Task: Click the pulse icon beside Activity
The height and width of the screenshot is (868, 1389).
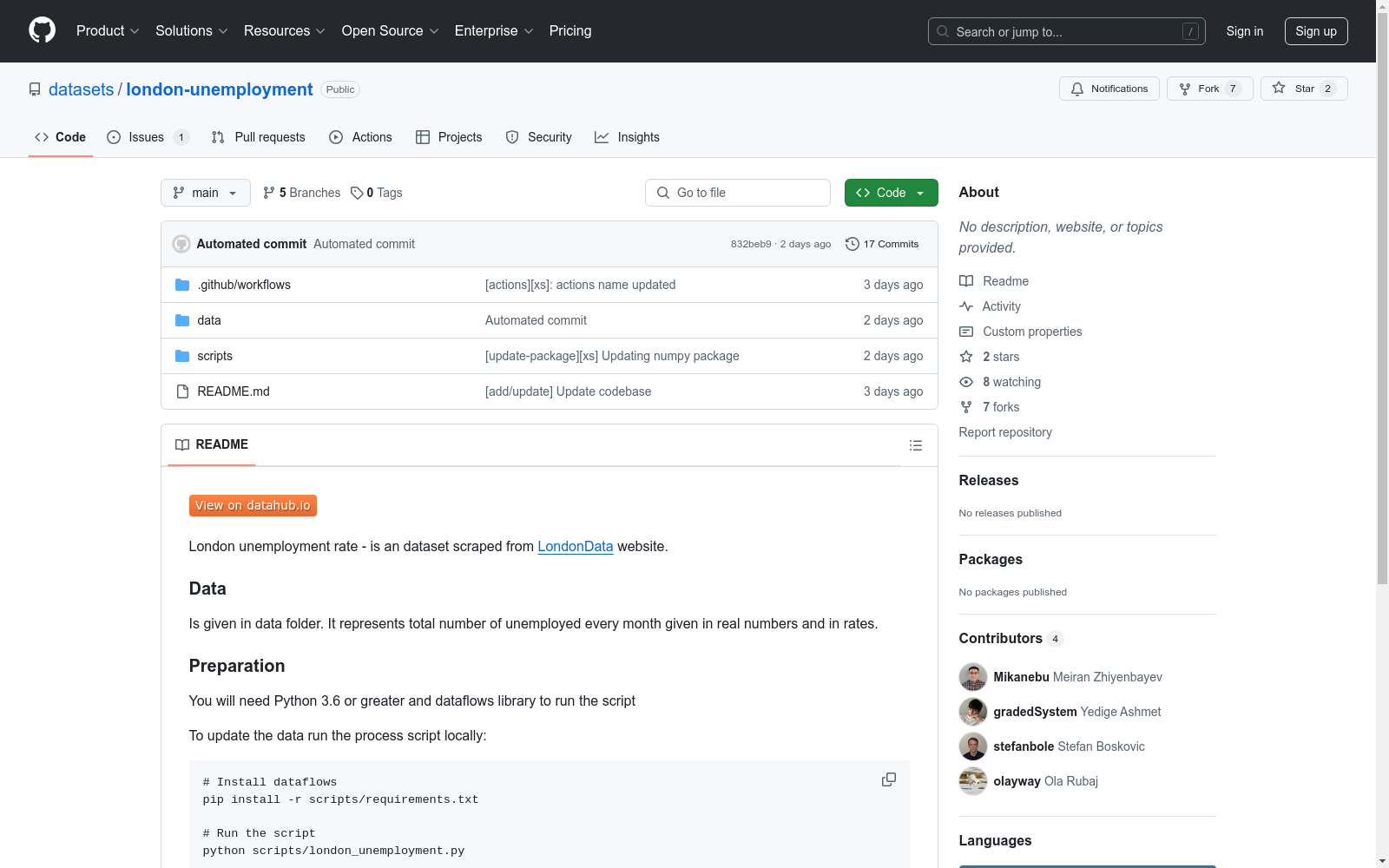Action: click(x=966, y=306)
